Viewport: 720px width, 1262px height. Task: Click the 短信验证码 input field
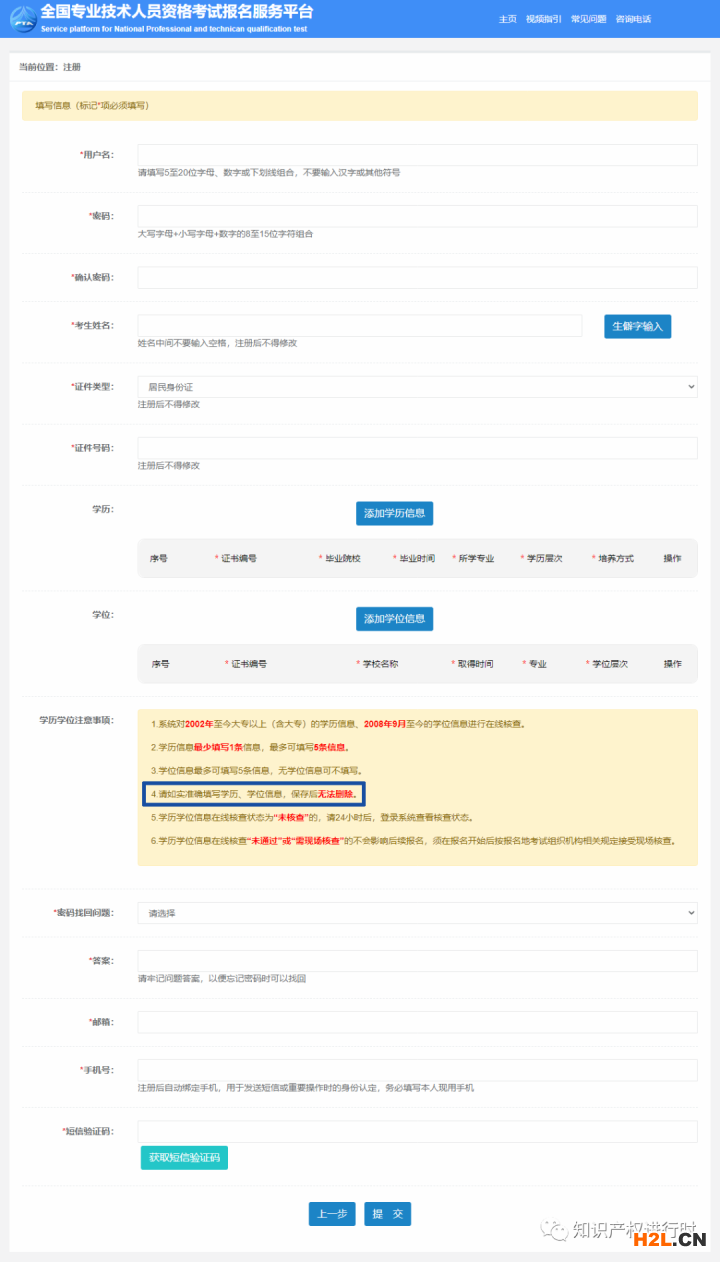pyautogui.click(x=417, y=1131)
